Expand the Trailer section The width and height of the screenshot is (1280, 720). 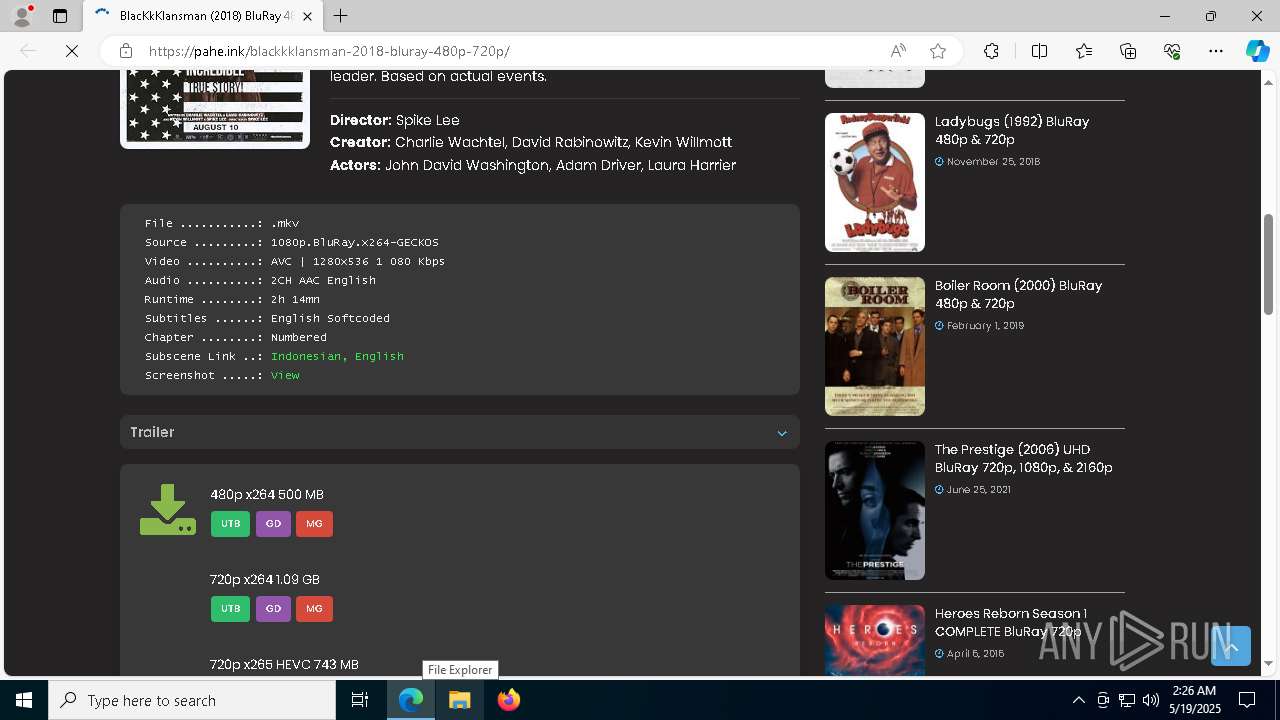click(460, 432)
